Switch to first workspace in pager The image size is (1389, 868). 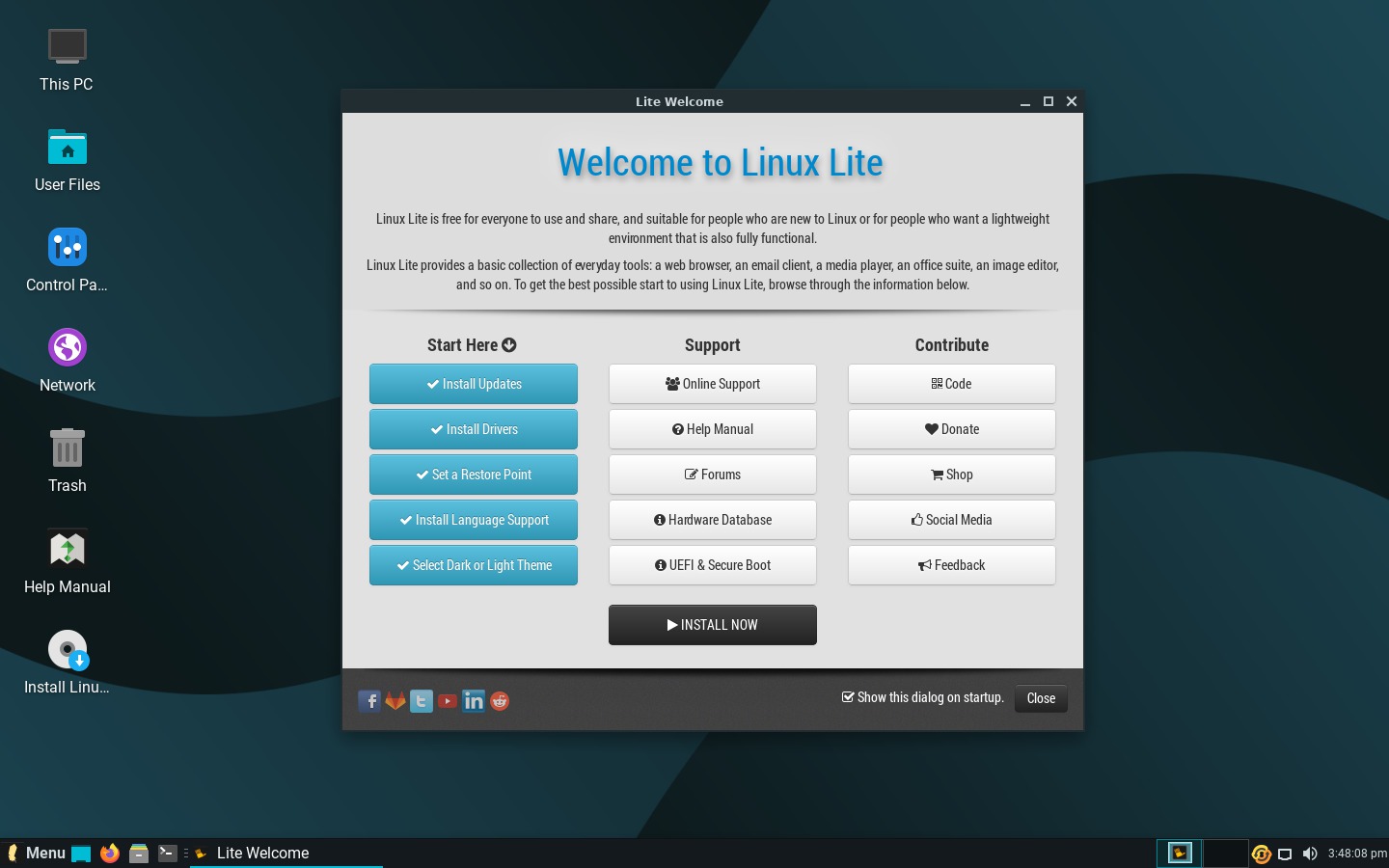tap(1180, 853)
